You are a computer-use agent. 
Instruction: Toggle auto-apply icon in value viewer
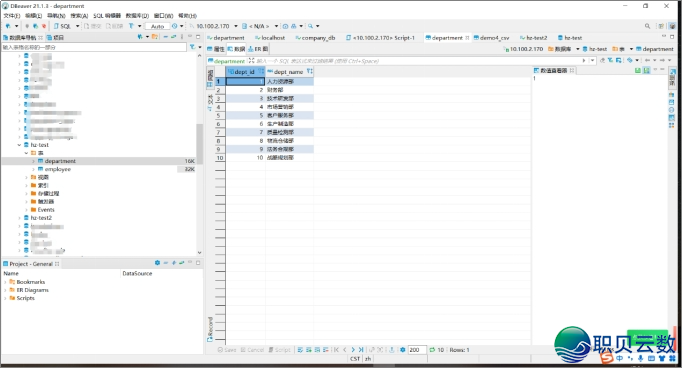646,70
